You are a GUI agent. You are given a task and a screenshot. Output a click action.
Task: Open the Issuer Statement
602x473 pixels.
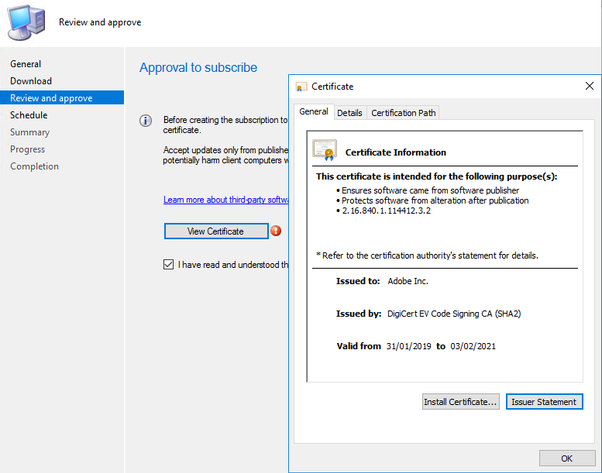click(544, 402)
